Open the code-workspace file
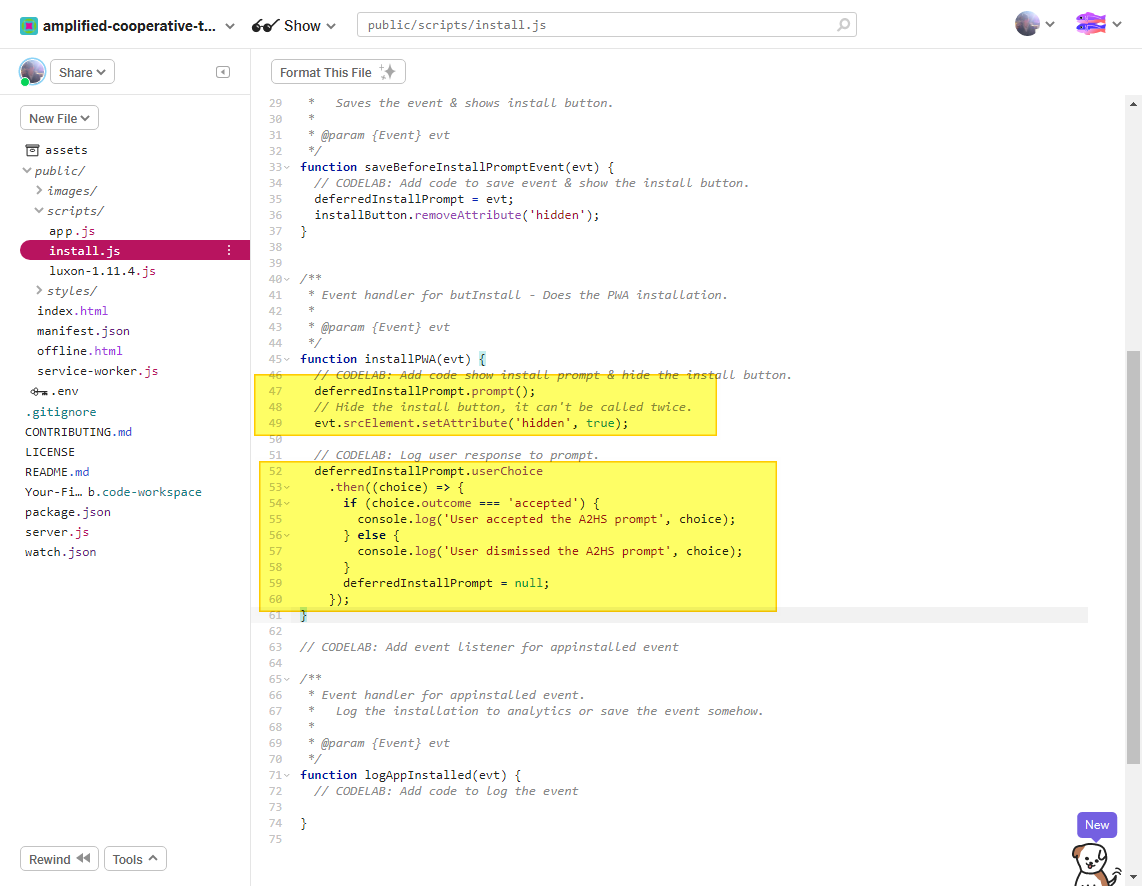The image size is (1142, 886). [x=113, y=492]
